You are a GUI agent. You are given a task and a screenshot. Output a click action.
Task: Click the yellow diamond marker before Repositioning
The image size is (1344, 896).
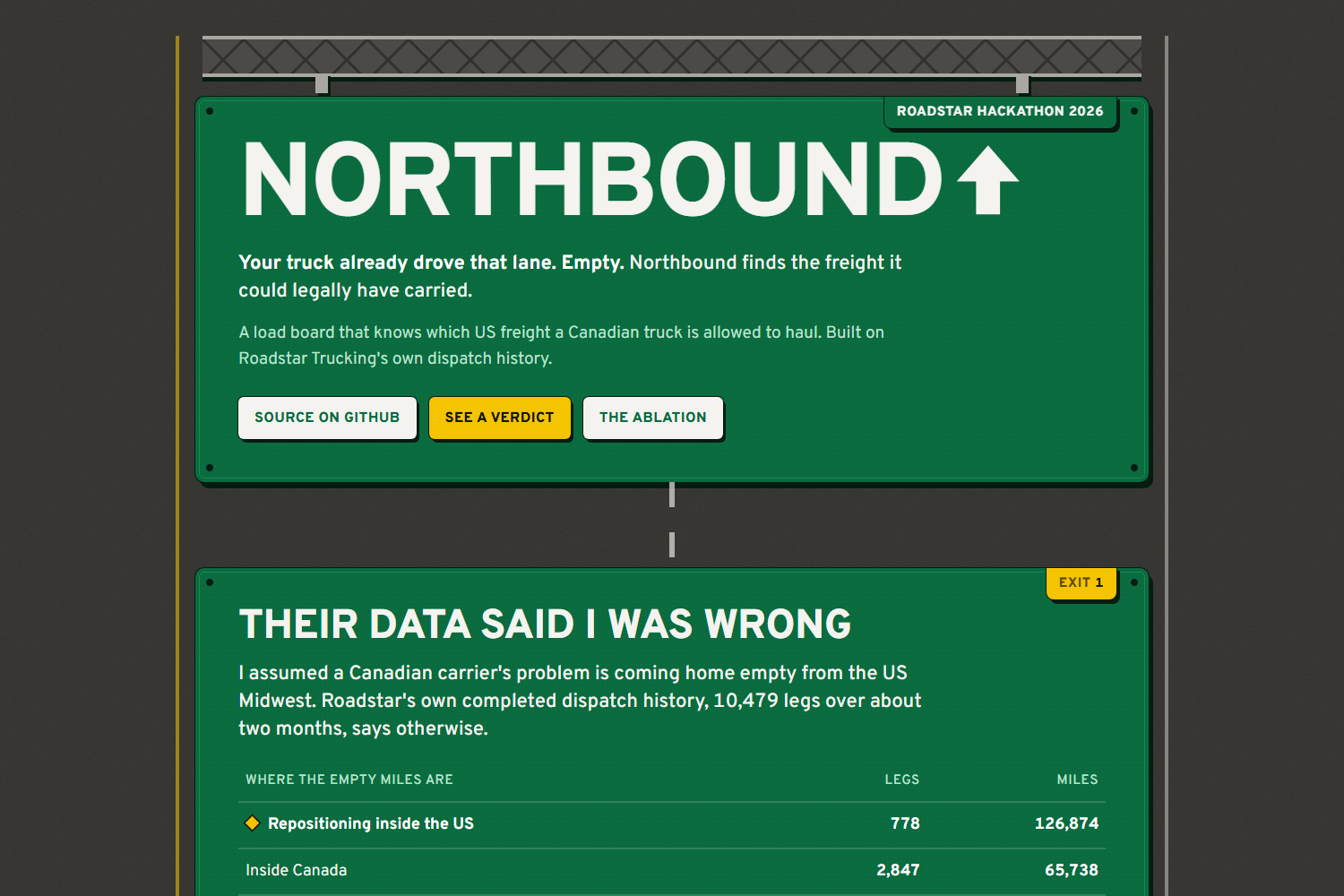pos(253,823)
